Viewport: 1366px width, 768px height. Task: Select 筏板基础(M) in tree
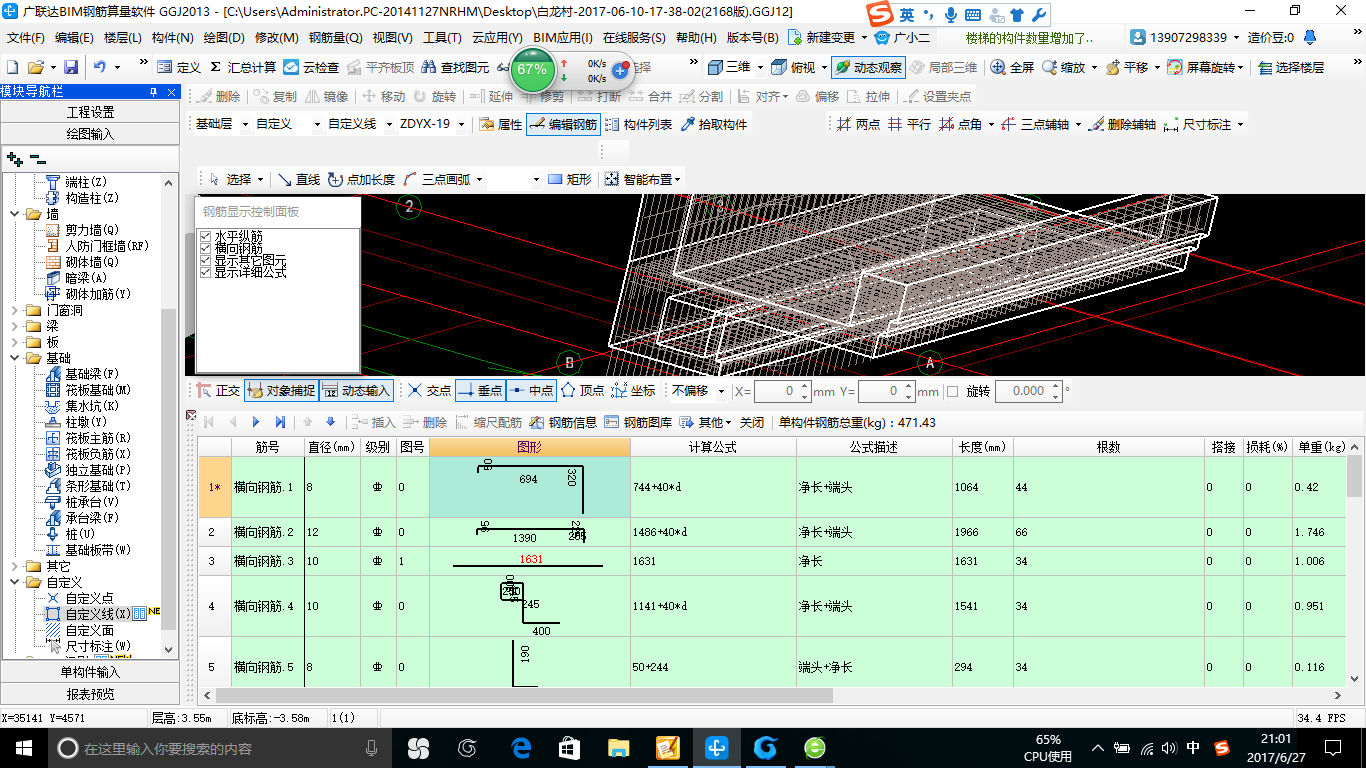(x=98, y=390)
